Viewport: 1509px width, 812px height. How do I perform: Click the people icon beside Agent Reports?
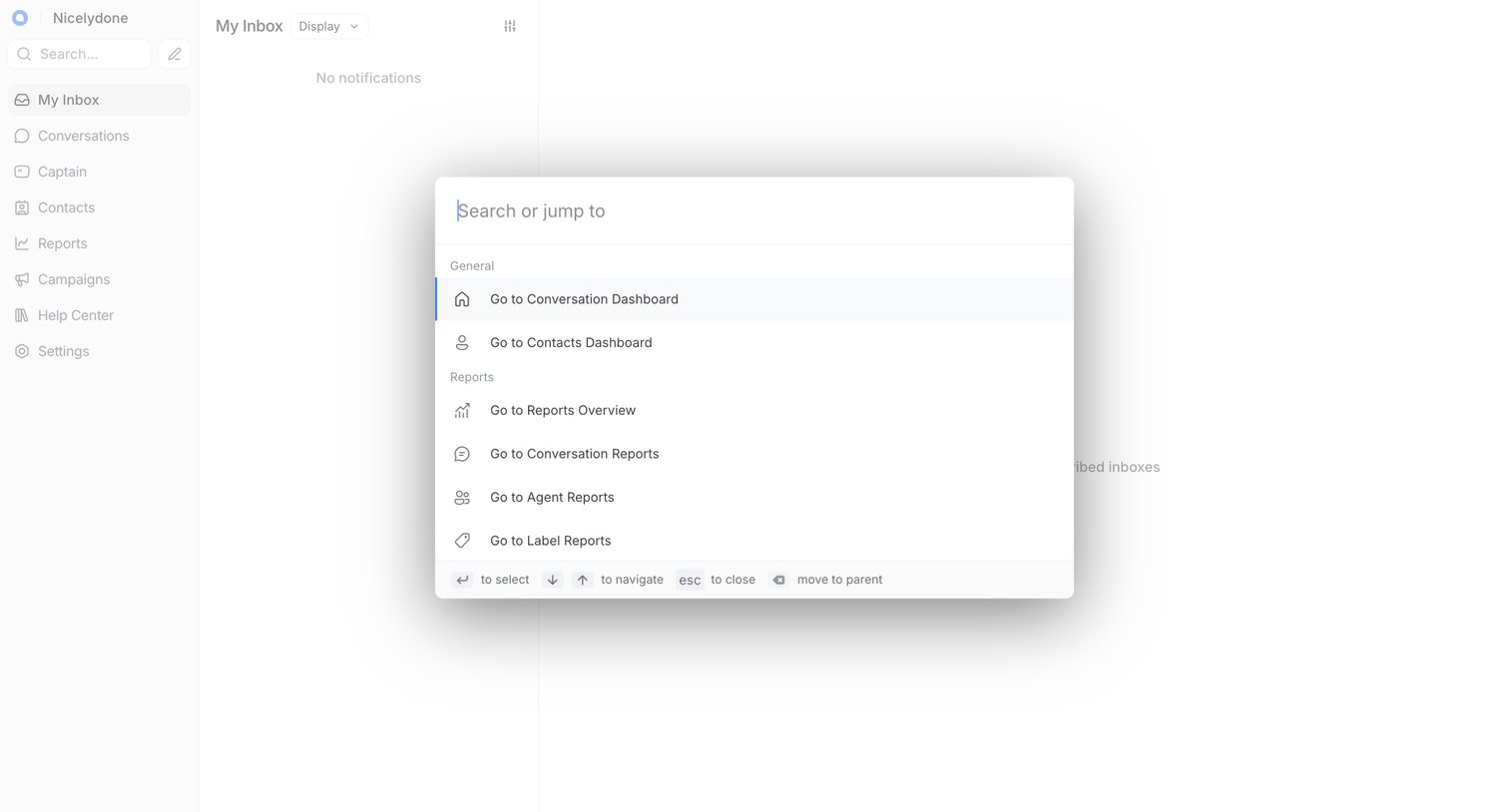click(462, 497)
